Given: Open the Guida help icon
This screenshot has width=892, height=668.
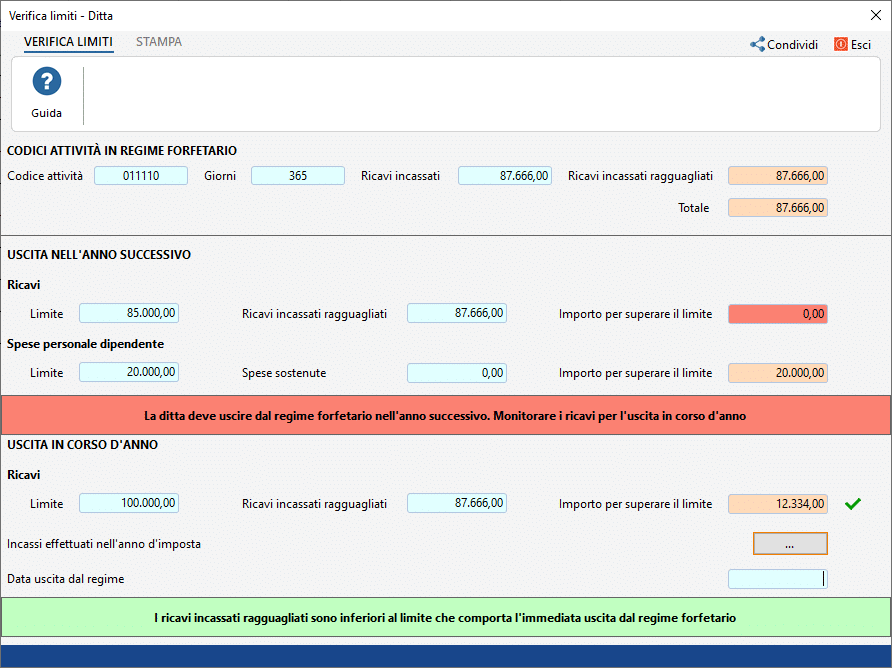Looking at the screenshot, I should (47, 81).
